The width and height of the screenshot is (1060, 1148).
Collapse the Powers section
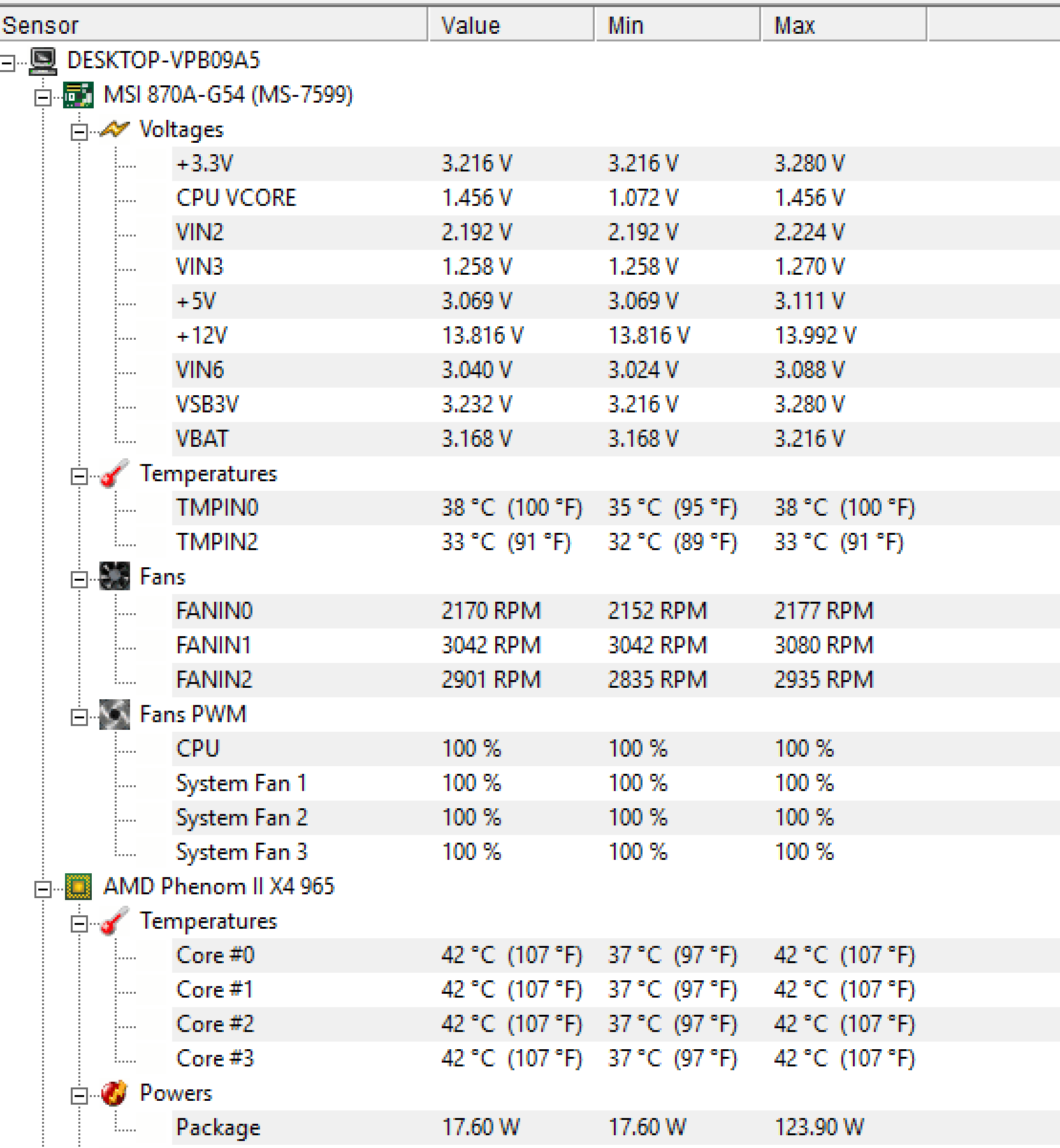tap(79, 1096)
